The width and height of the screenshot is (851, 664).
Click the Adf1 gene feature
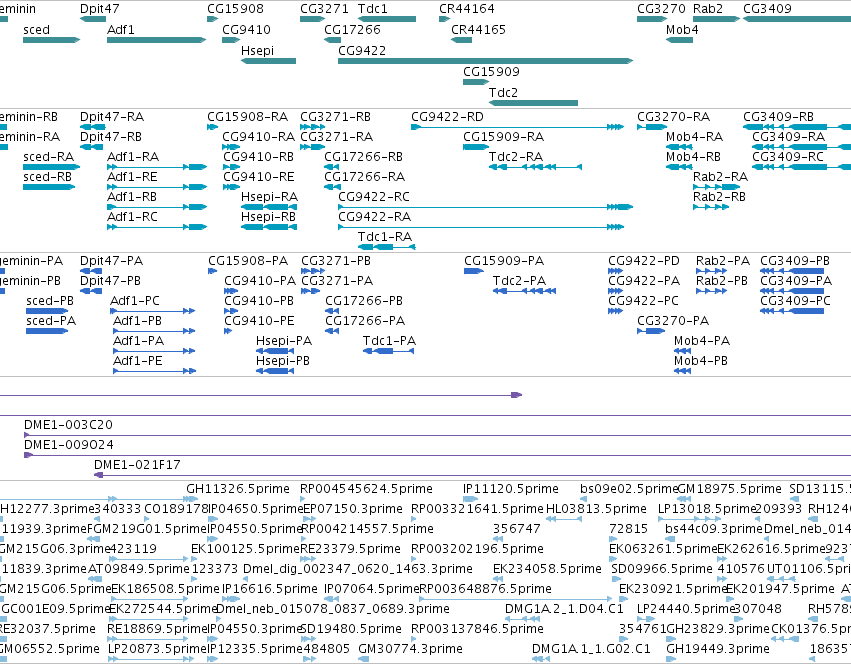click(x=156, y=40)
